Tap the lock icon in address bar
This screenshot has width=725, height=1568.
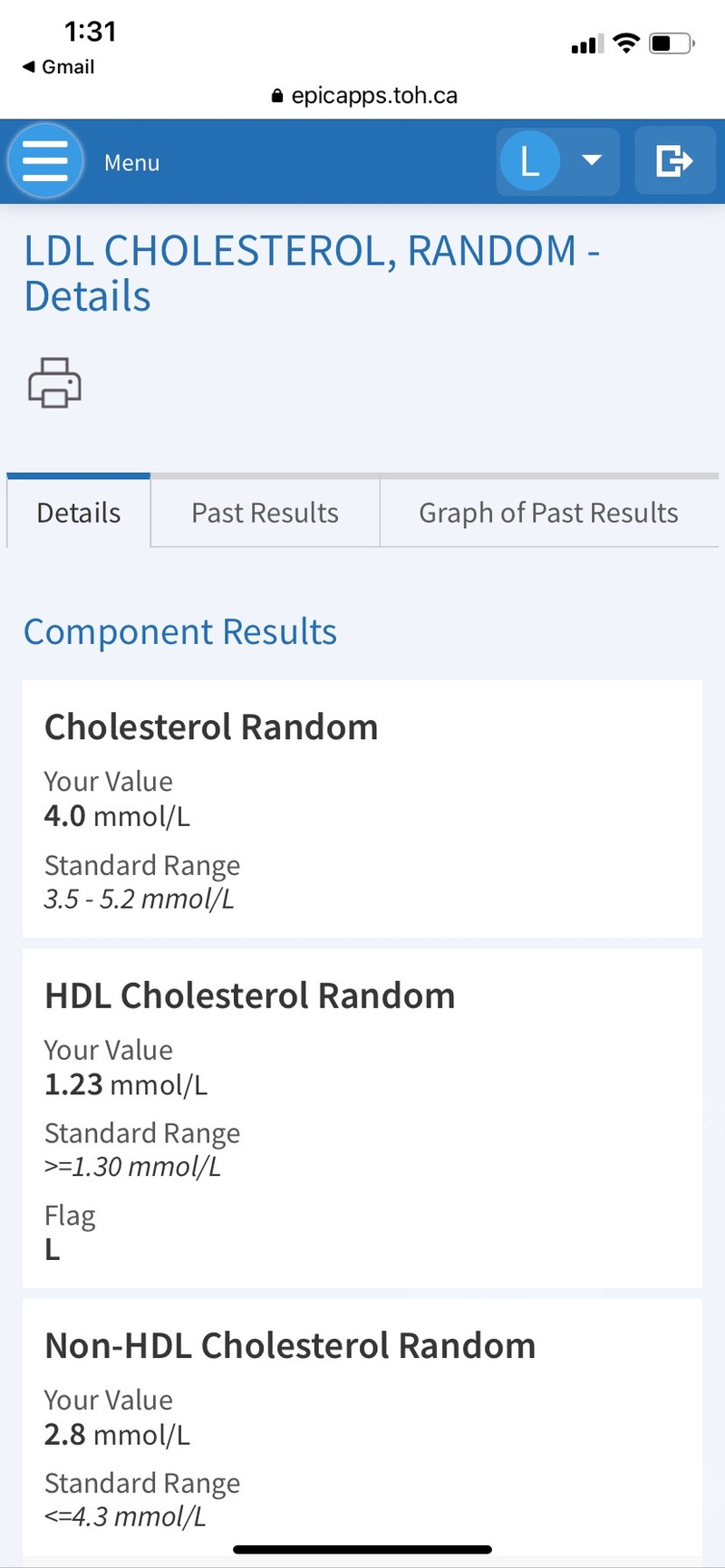tap(277, 96)
